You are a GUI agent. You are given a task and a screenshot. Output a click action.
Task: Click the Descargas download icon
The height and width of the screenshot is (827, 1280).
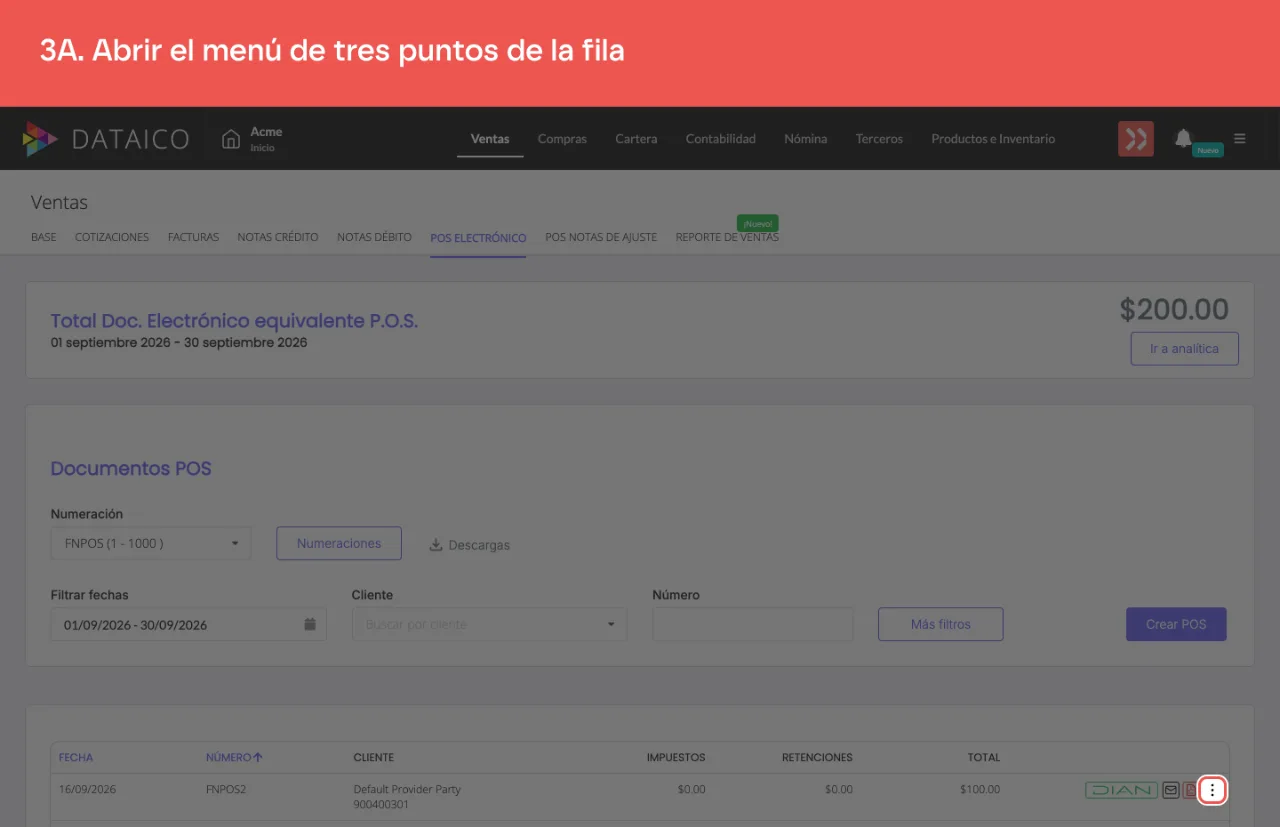pos(436,545)
